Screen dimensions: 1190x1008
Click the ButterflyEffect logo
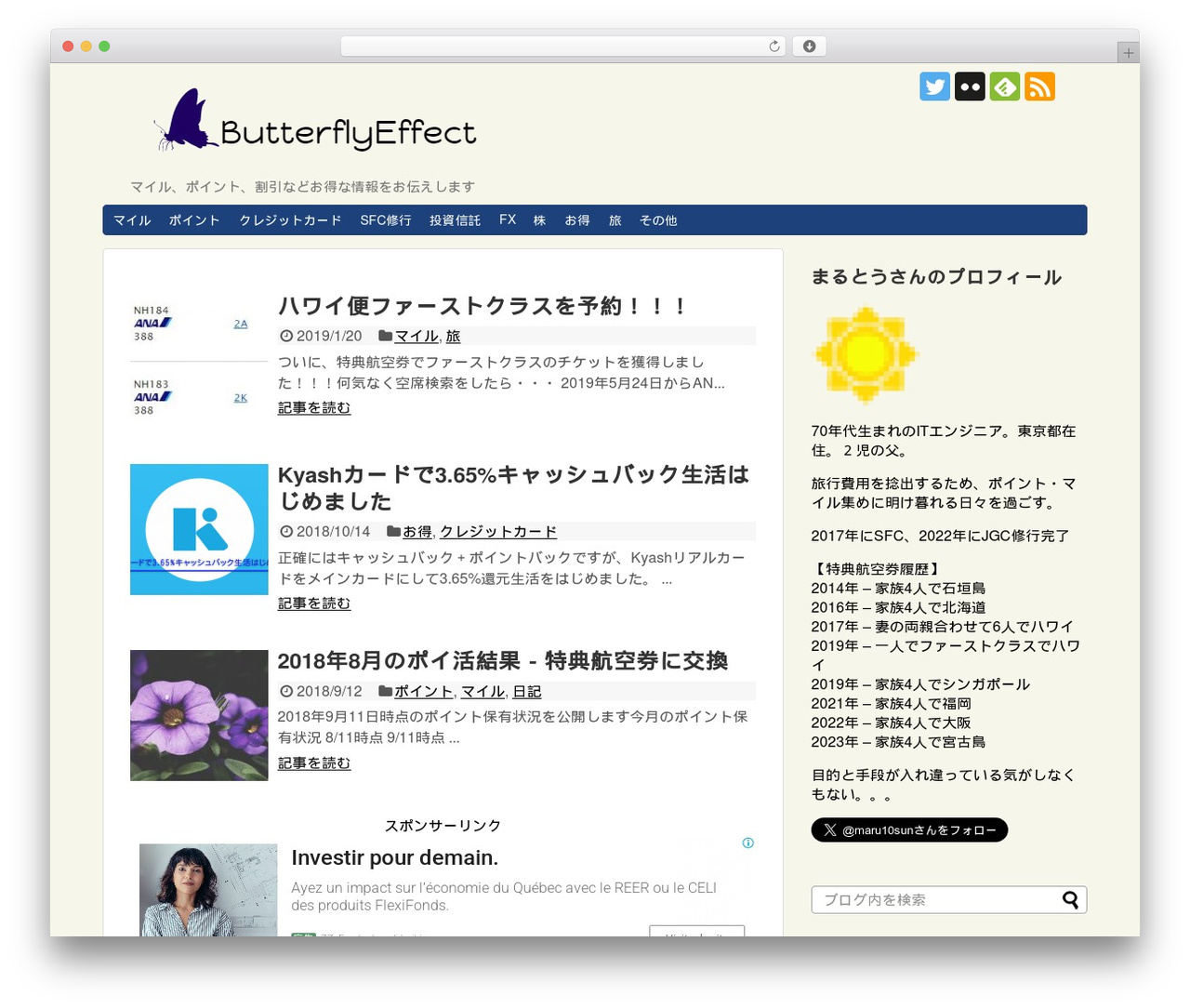315,121
